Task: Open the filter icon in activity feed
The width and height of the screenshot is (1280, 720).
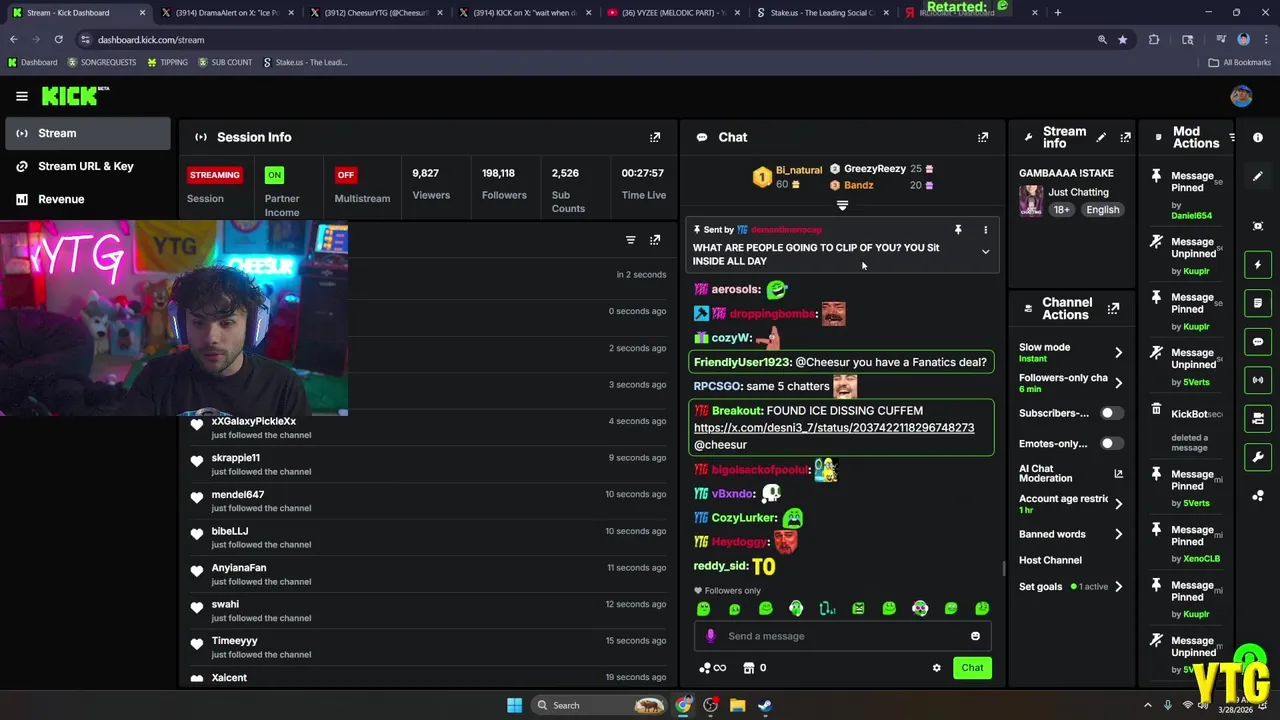Action: click(630, 240)
